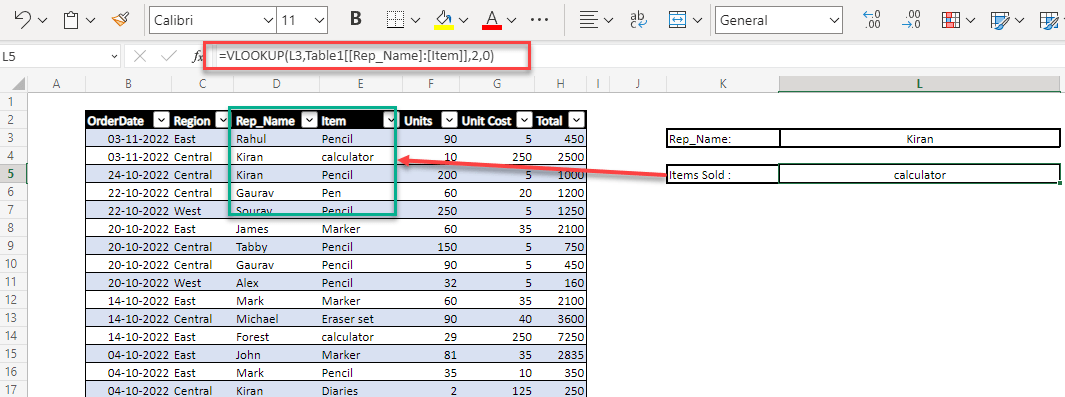This screenshot has width=1065, height=397.
Task: Open the Undo history dropdown arrow
Action: tap(43, 20)
